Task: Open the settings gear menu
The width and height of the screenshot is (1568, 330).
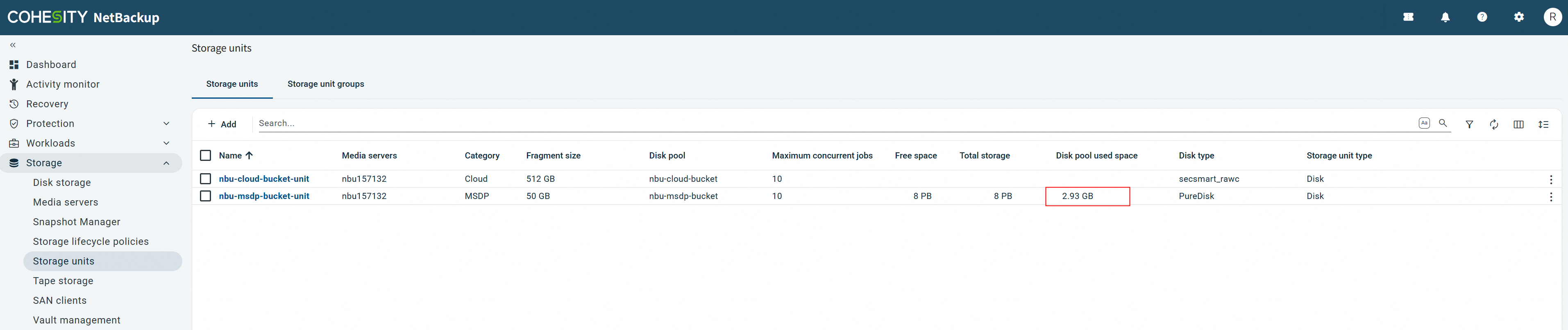Action: 1519,17
